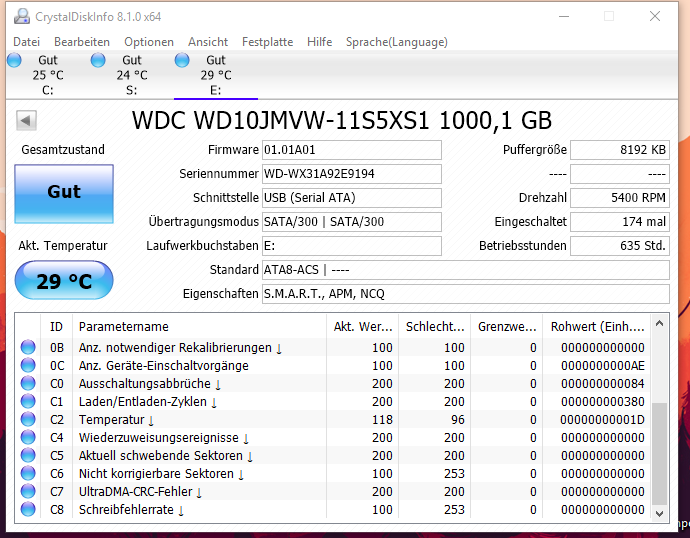The width and height of the screenshot is (690, 538).
Task: Click the Seriennummer field WD-WX31A92E9194
Action: pyautogui.click(x=352, y=174)
